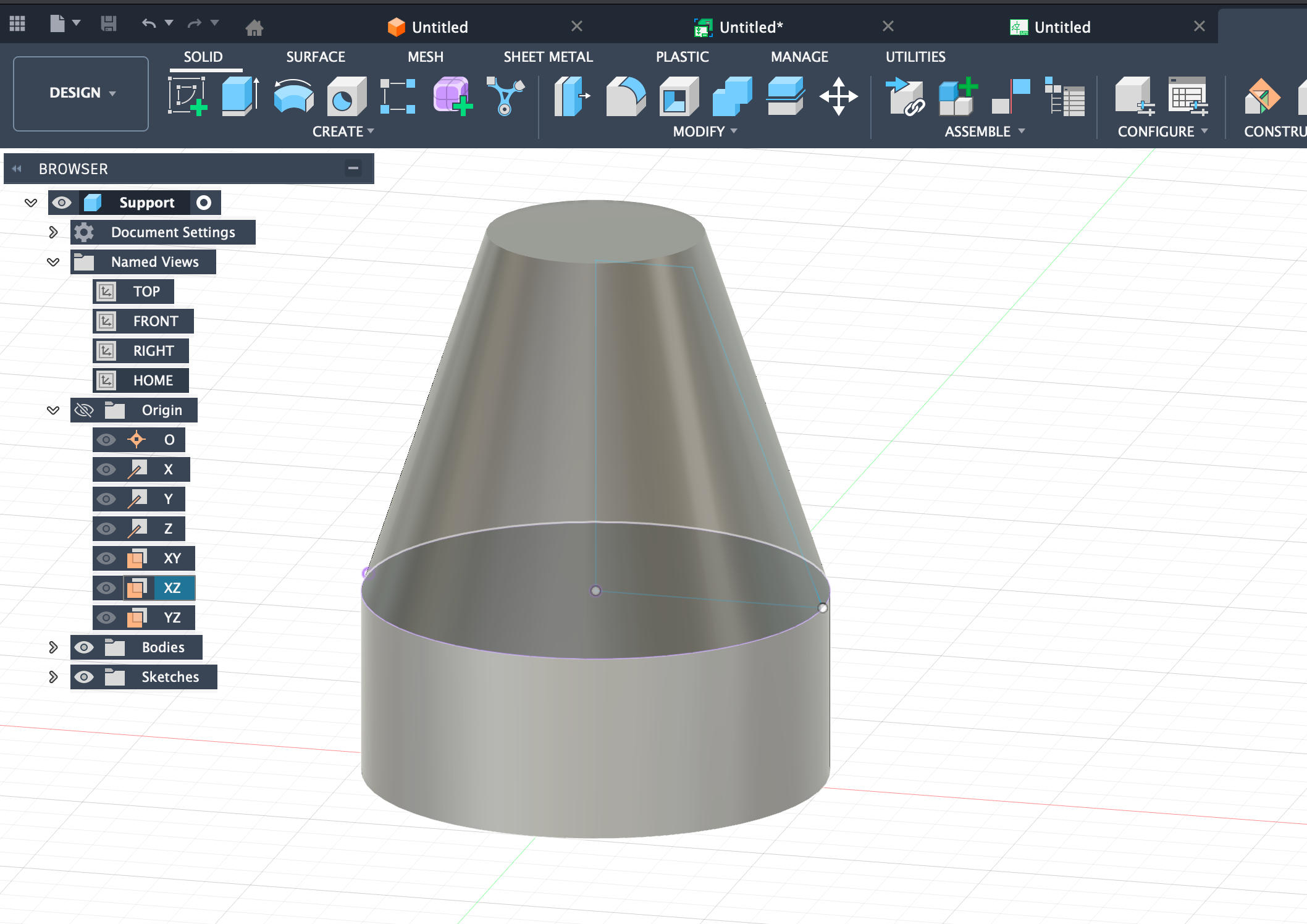Image resolution: width=1307 pixels, height=924 pixels.
Task: Select the Create Sketch tool
Action: coord(187,96)
